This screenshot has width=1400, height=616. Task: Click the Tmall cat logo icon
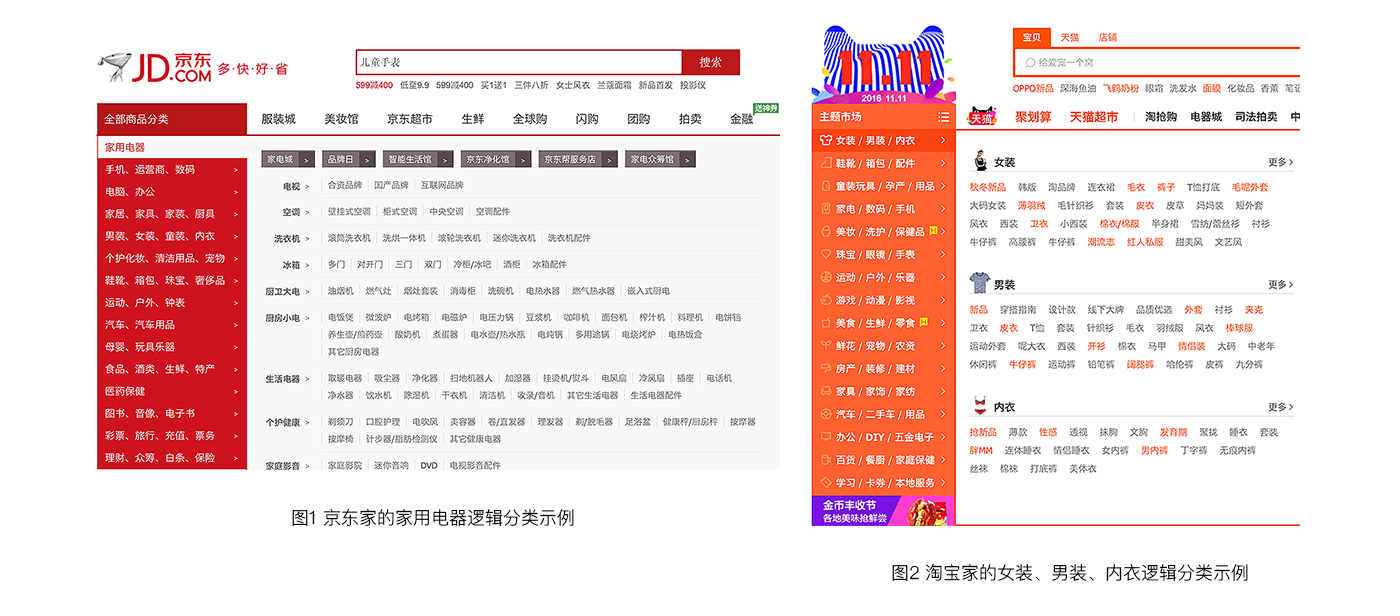[x=982, y=117]
